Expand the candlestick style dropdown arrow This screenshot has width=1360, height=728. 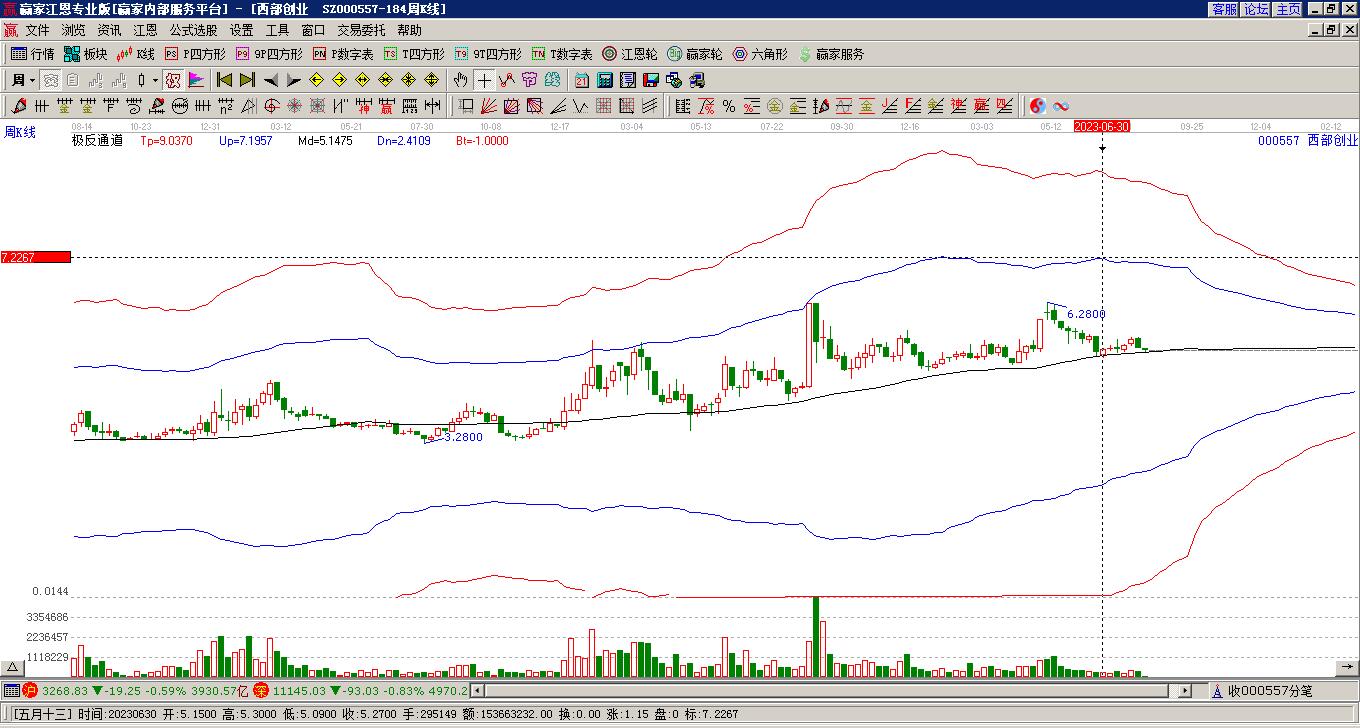pyautogui.click(x=155, y=80)
